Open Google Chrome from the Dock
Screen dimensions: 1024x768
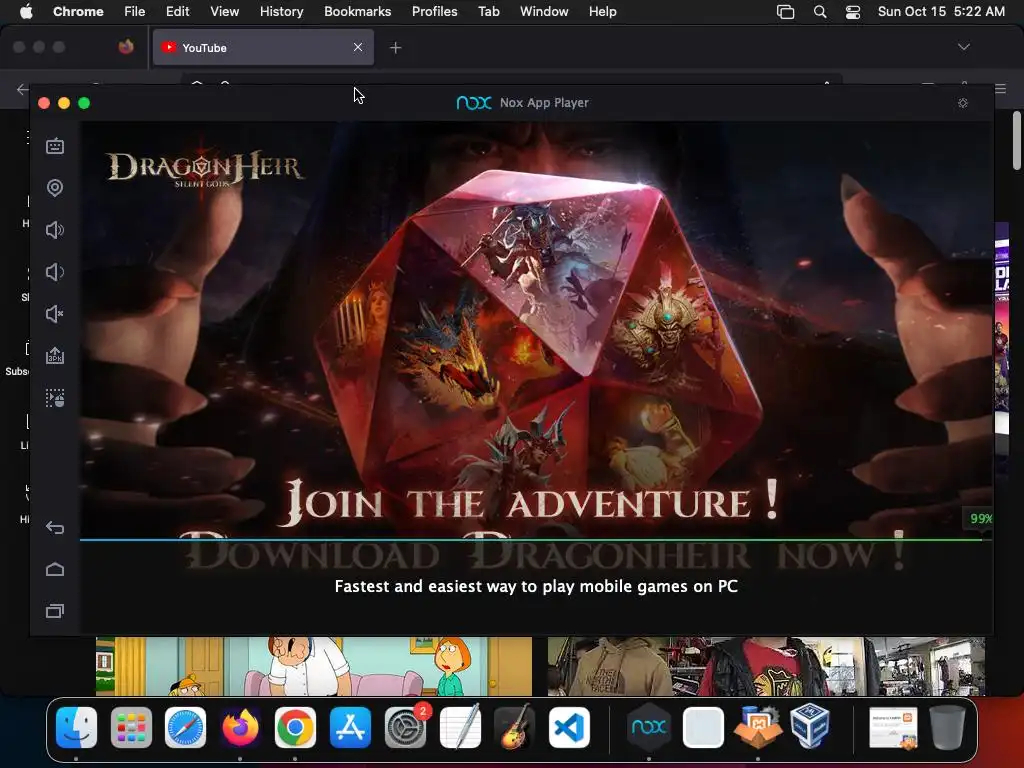pyautogui.click(x=295, y=727)
